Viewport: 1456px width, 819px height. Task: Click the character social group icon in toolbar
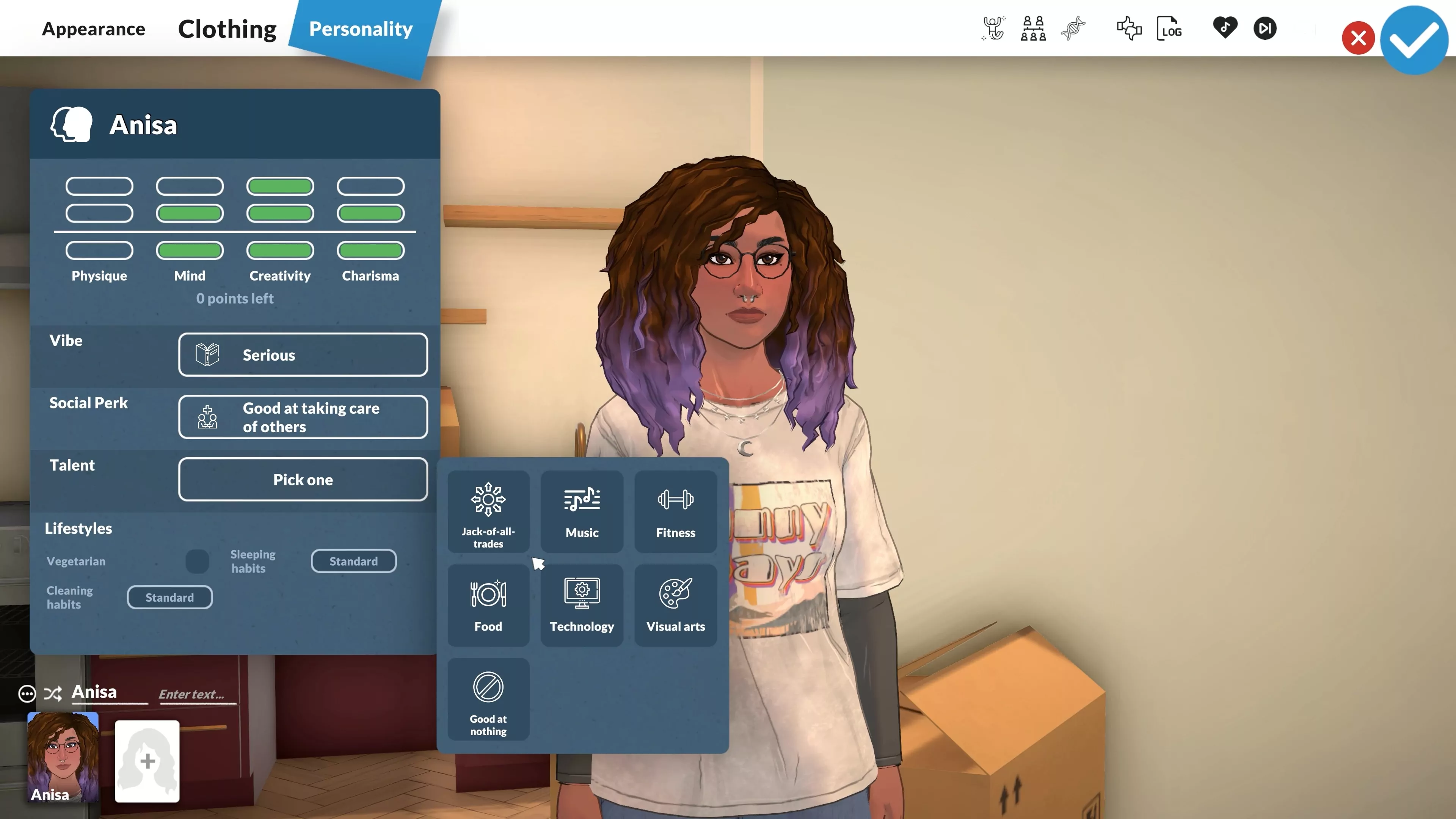click(1032, 28)
